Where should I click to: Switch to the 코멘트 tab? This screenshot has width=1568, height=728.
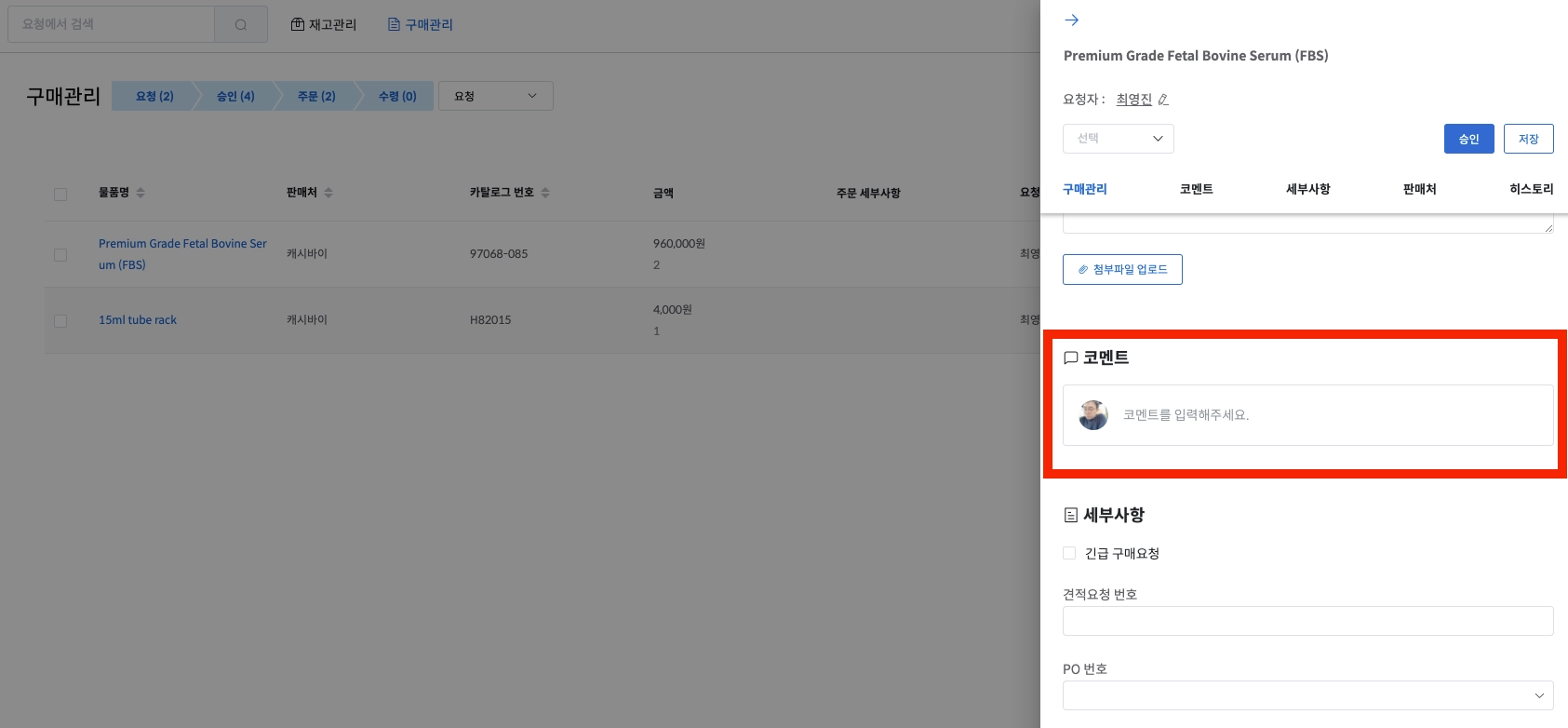pyautogui.click(x=1197, y=189)
